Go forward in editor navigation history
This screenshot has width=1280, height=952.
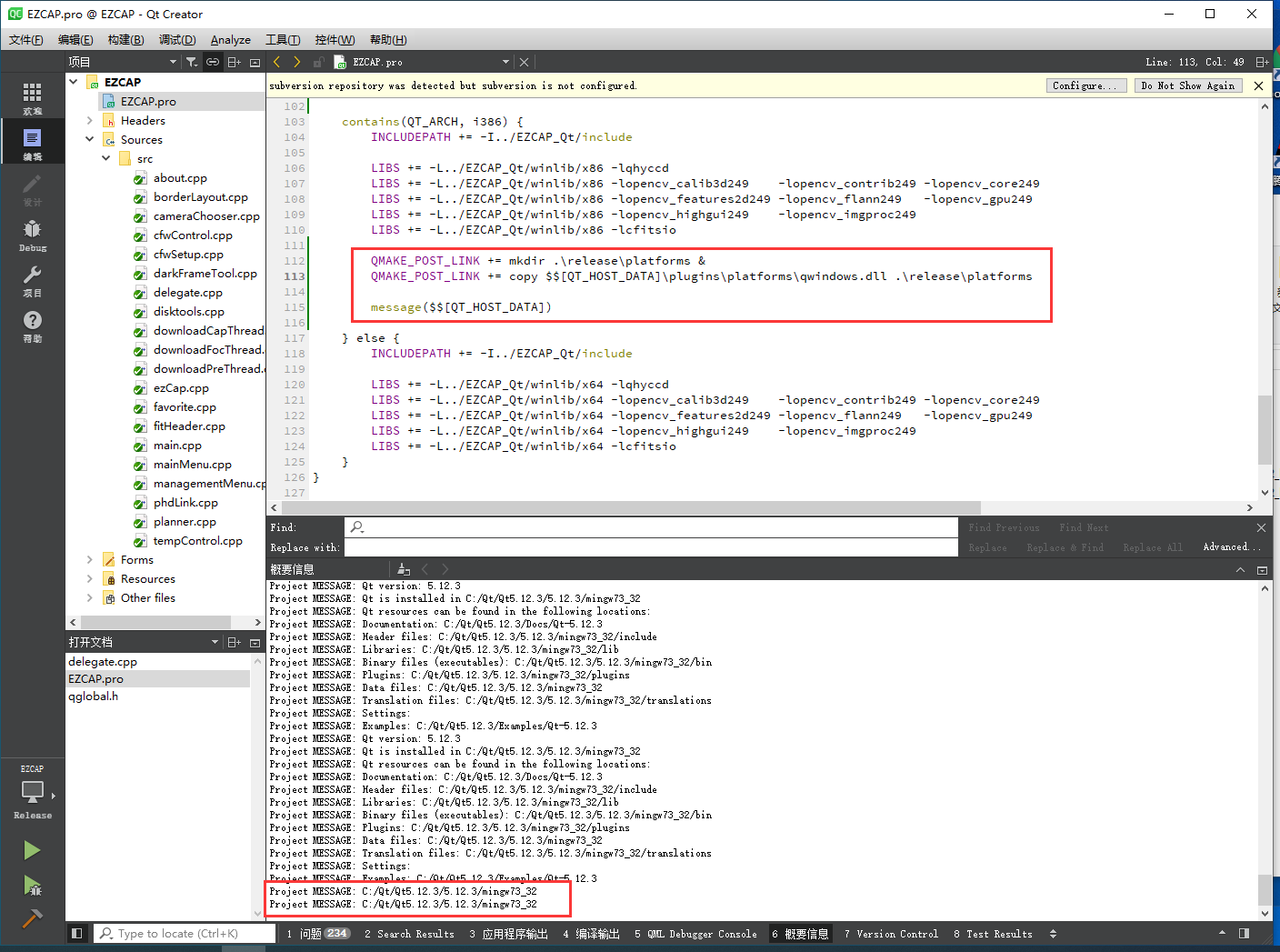[297, 62]
